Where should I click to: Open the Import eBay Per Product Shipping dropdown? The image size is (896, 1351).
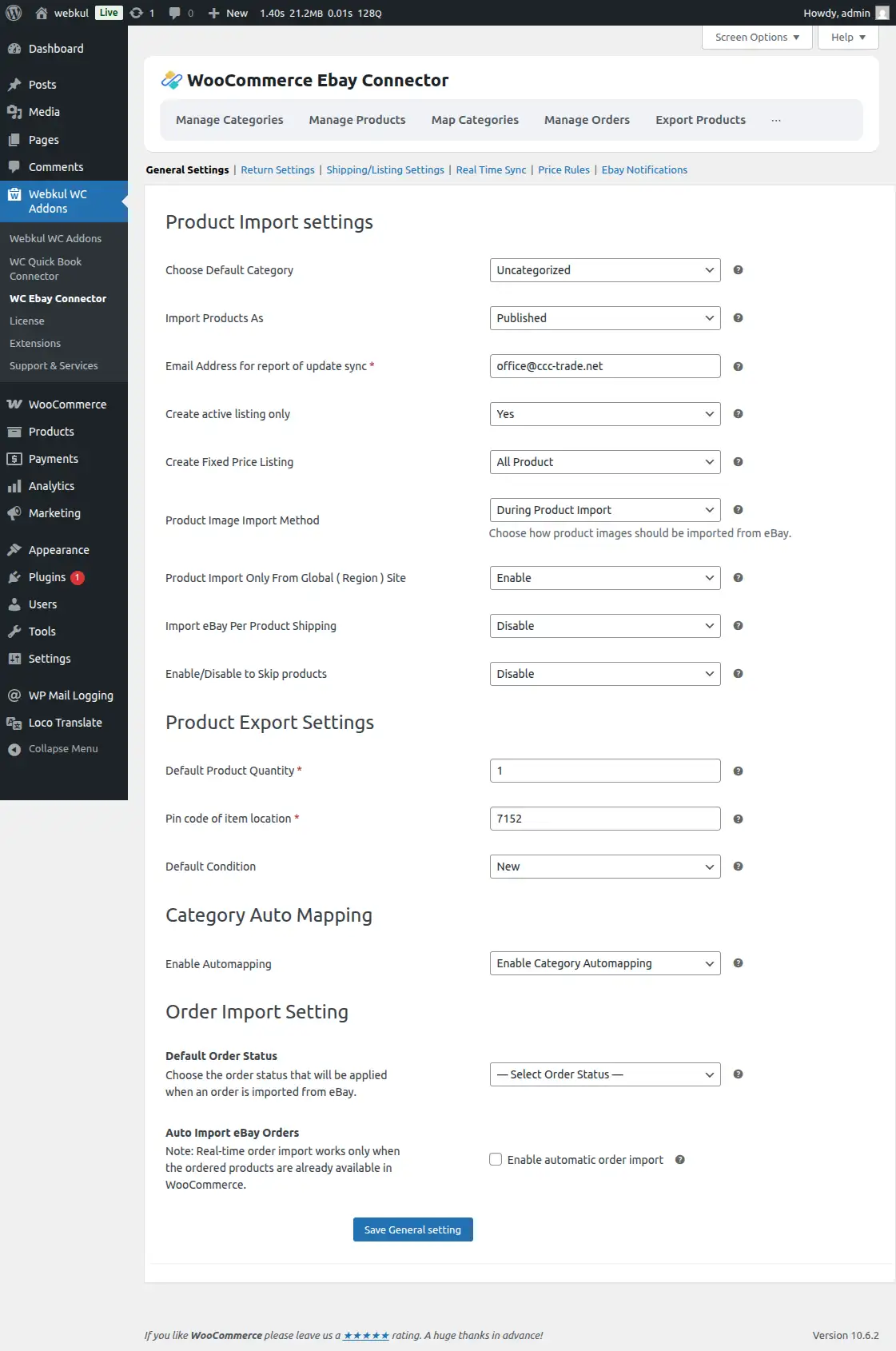pos(605,626)
